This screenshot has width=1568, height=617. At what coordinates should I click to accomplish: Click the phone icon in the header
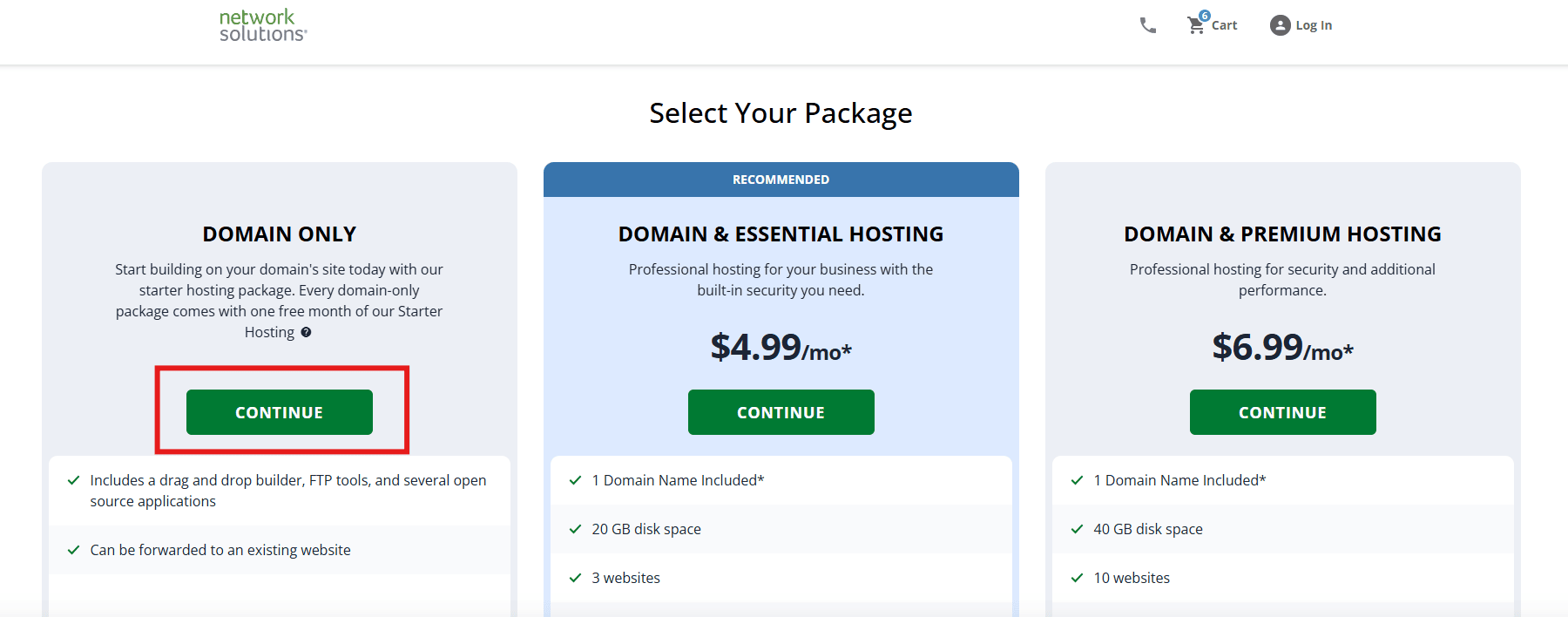1148,24
